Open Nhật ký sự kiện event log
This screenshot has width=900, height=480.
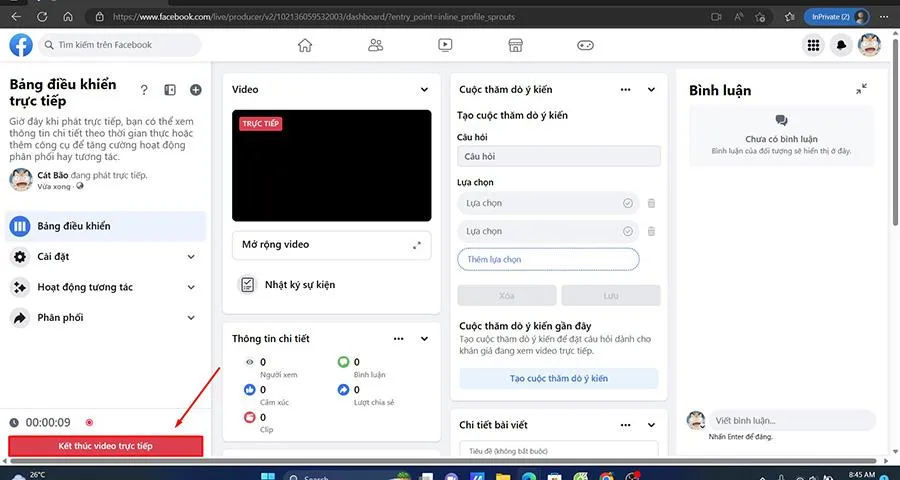coord(286,285)
